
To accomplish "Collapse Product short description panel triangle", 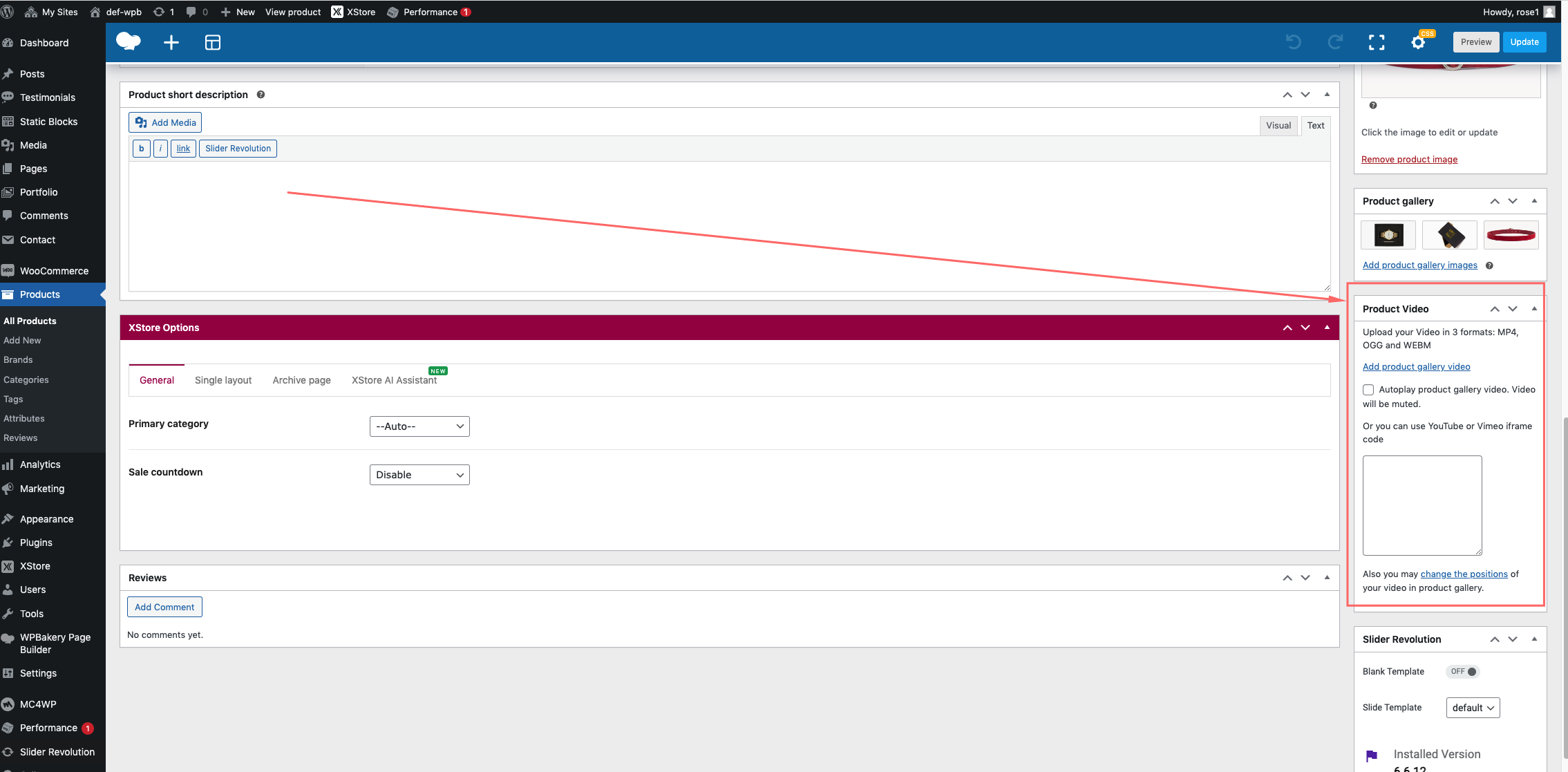I will click(x=1327, y=95).
